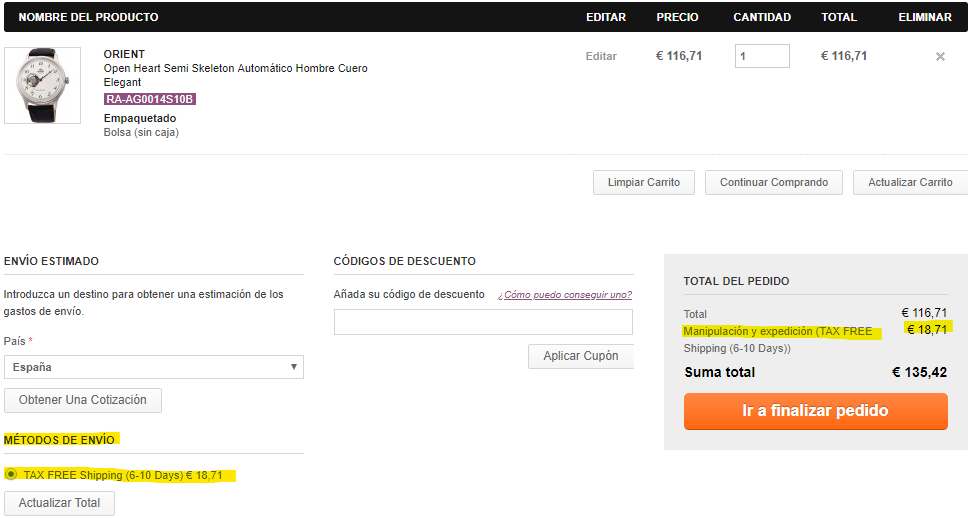The image size is (969, 518).
Task: Click the Limpiar Carrito button
Action: [643, 182]
